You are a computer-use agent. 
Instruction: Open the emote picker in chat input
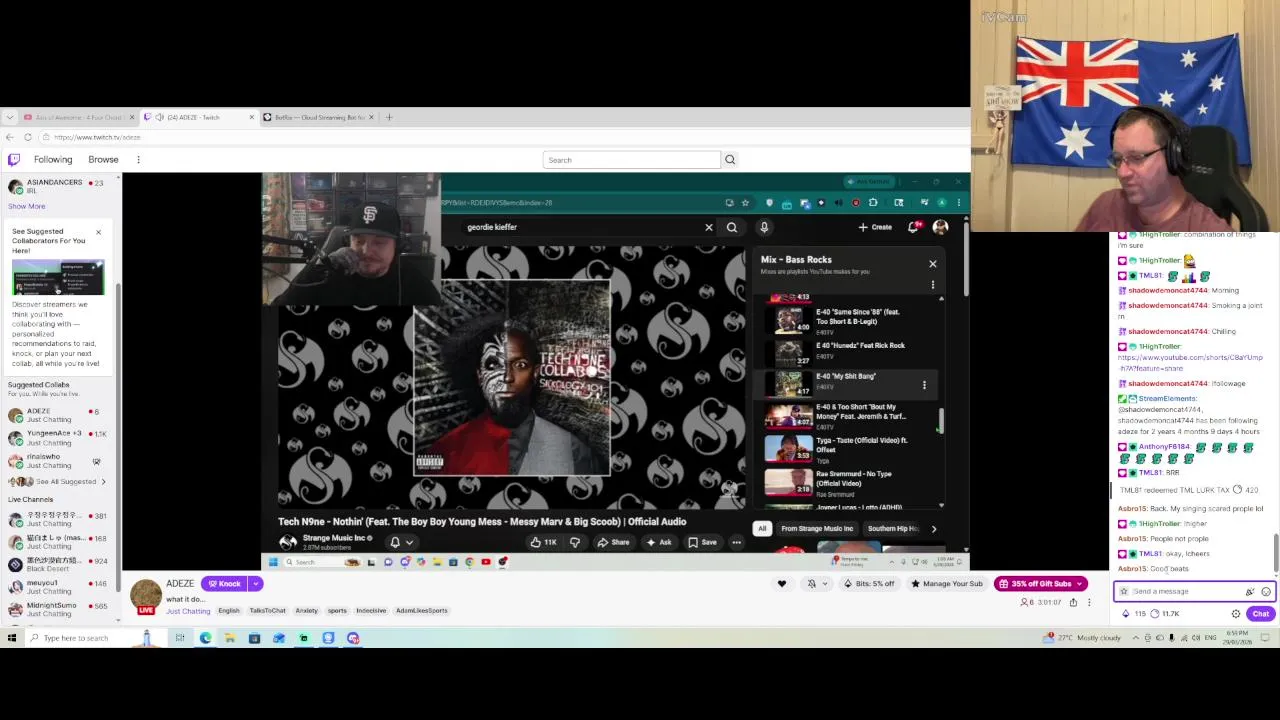pos(1265,591)
